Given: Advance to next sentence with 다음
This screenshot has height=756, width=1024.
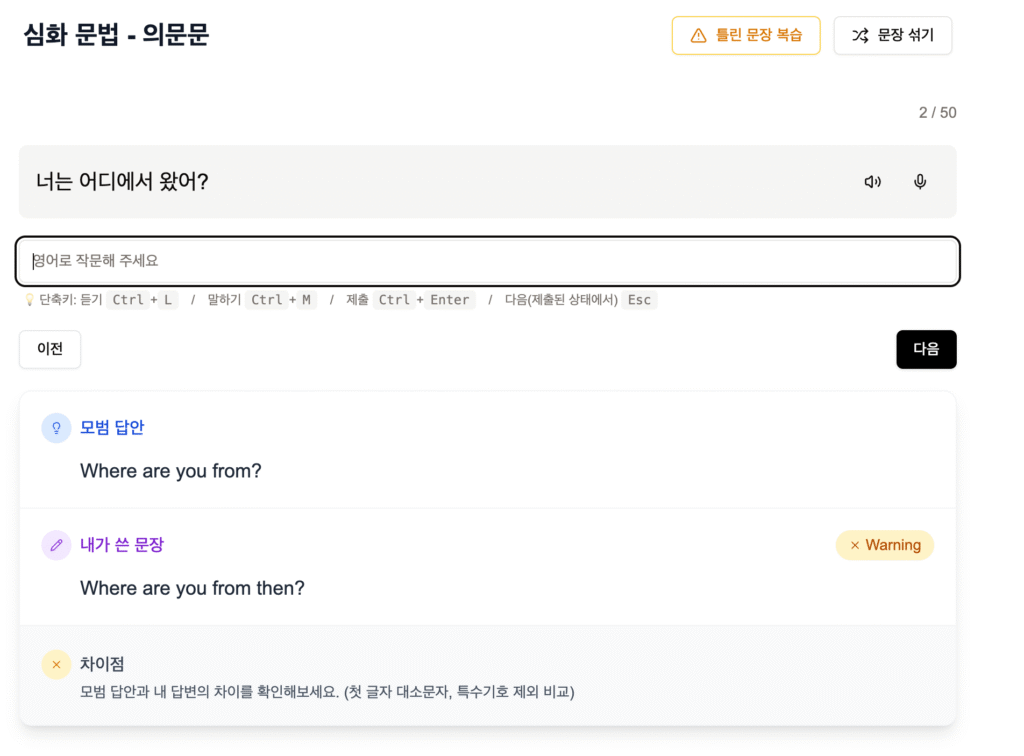Looking at the screenshot, I should (926, 349).
